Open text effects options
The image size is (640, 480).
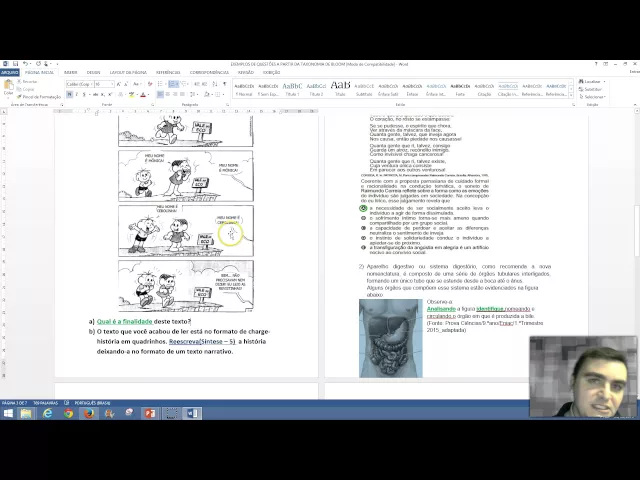click(x=121, y=94)
